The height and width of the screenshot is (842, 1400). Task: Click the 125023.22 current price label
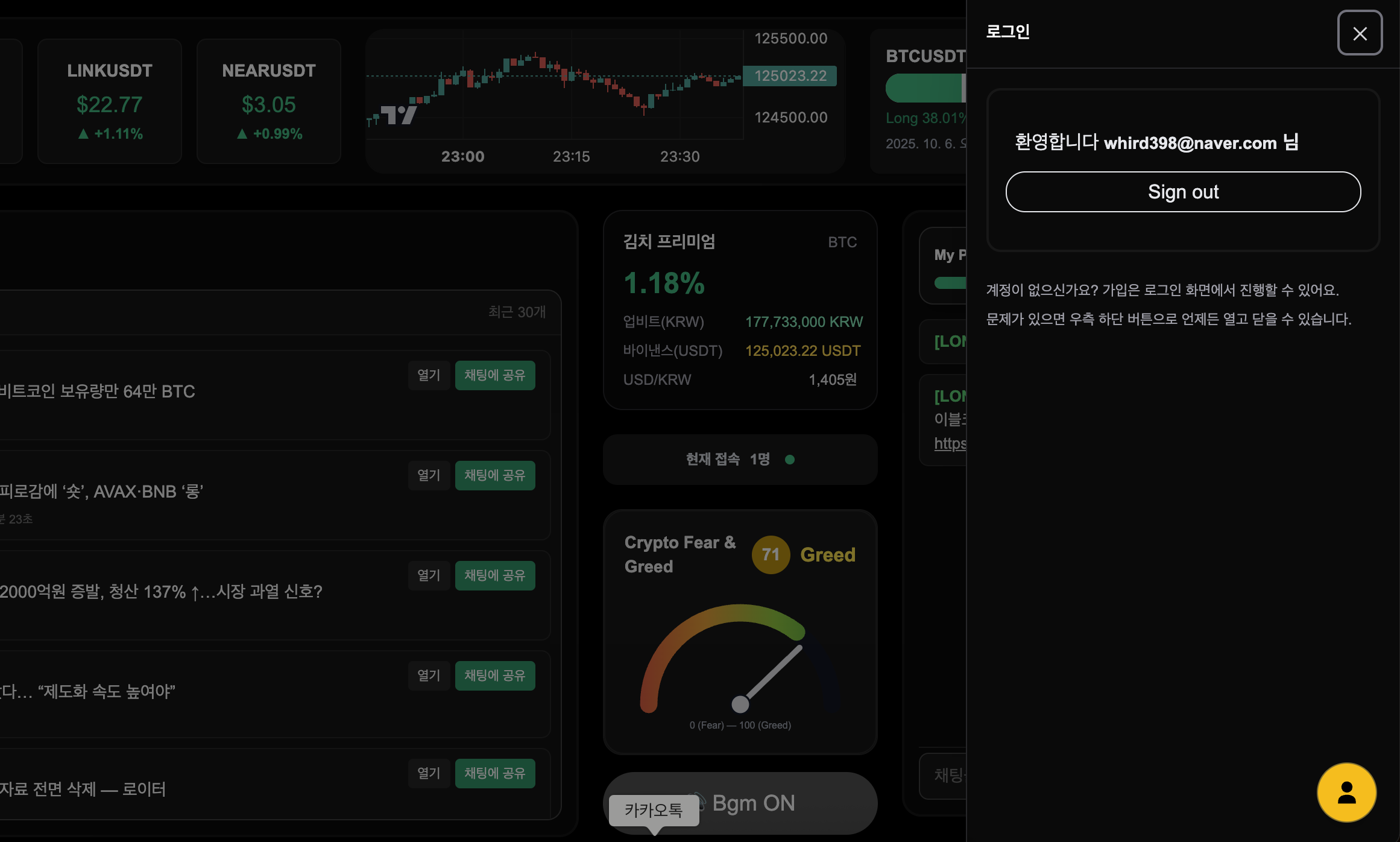click(790, 76)
